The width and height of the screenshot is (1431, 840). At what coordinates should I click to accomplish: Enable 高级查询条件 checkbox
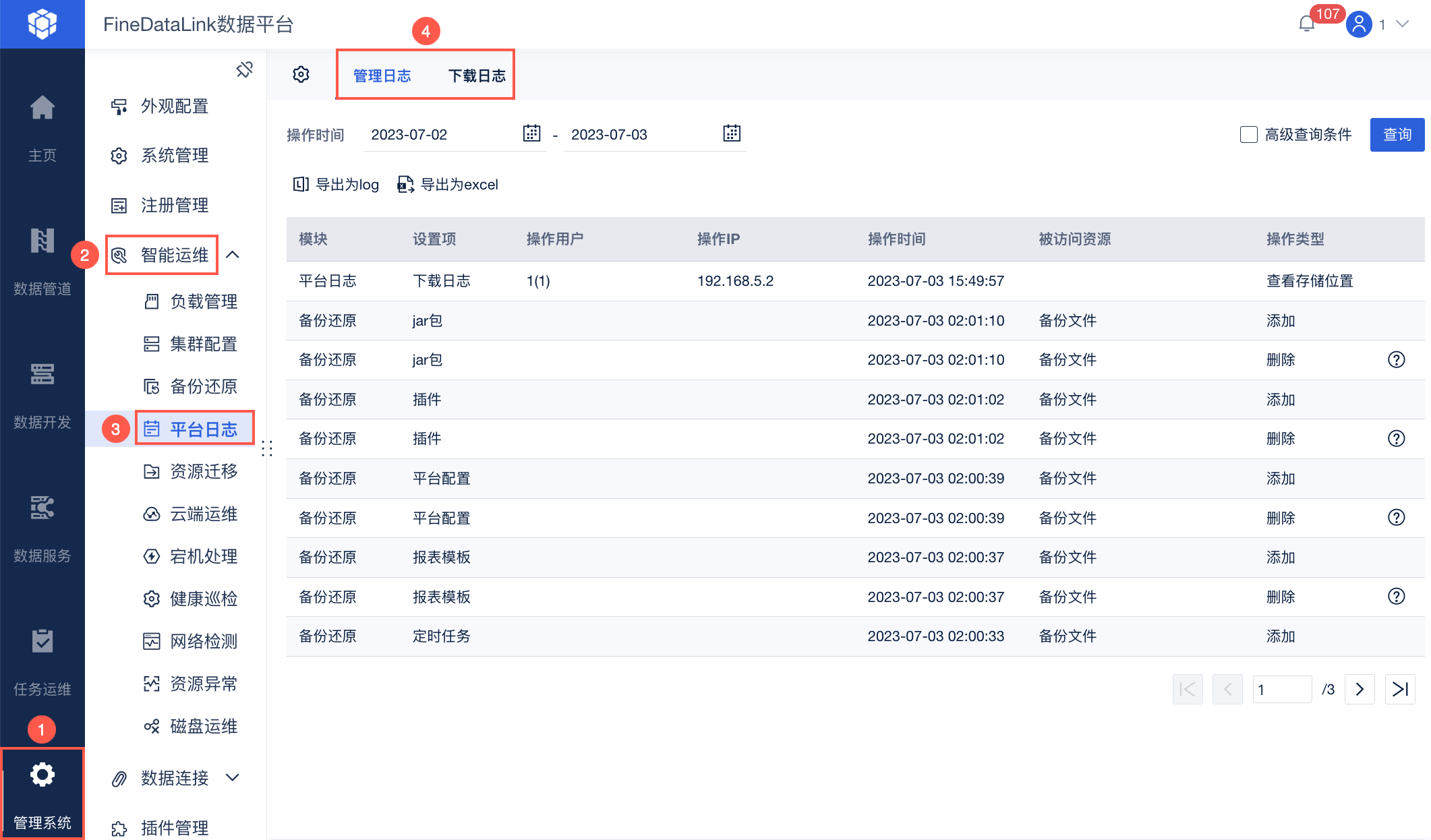pyautogui.click(x=1248, y=135)
